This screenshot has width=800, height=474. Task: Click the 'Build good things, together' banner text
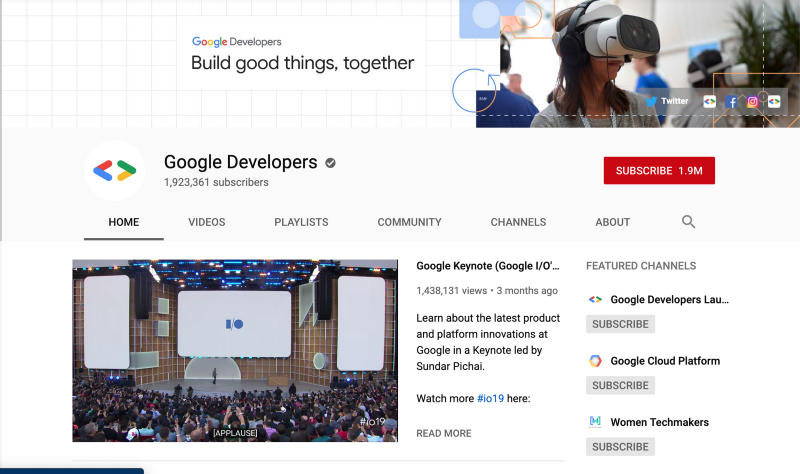302,63
